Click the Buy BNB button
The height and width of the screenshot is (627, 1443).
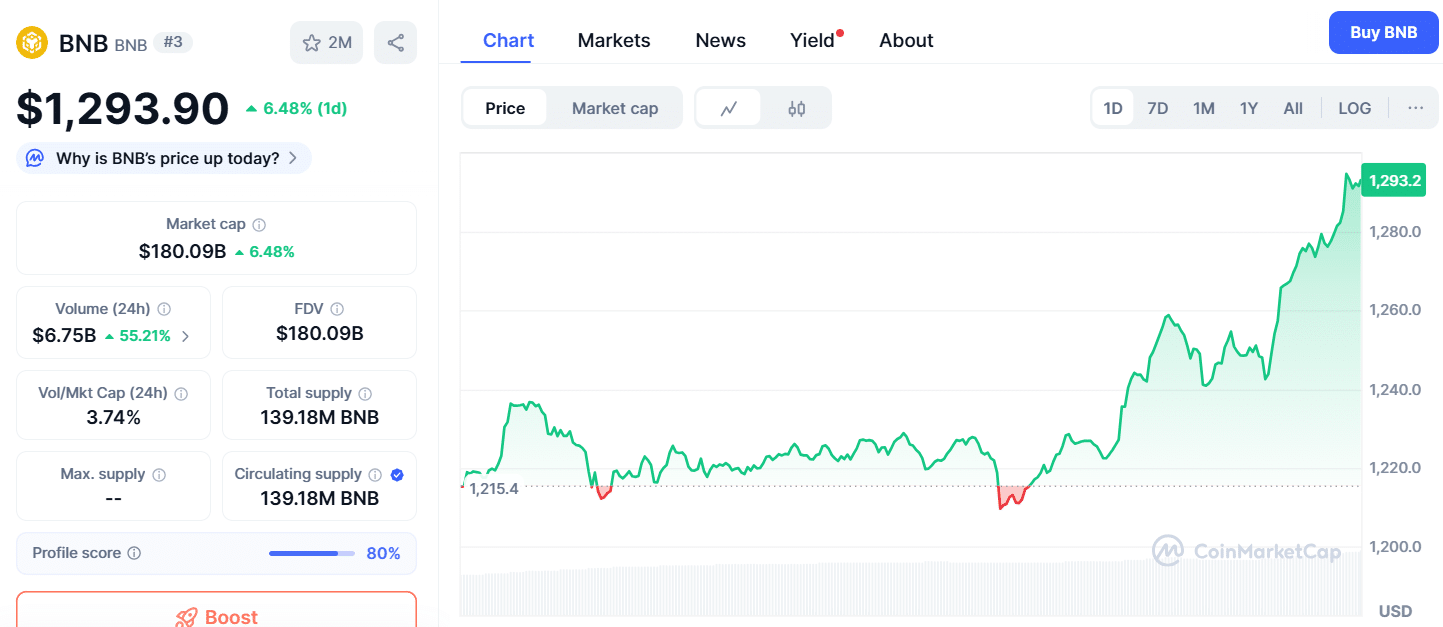coord(1383,32)
